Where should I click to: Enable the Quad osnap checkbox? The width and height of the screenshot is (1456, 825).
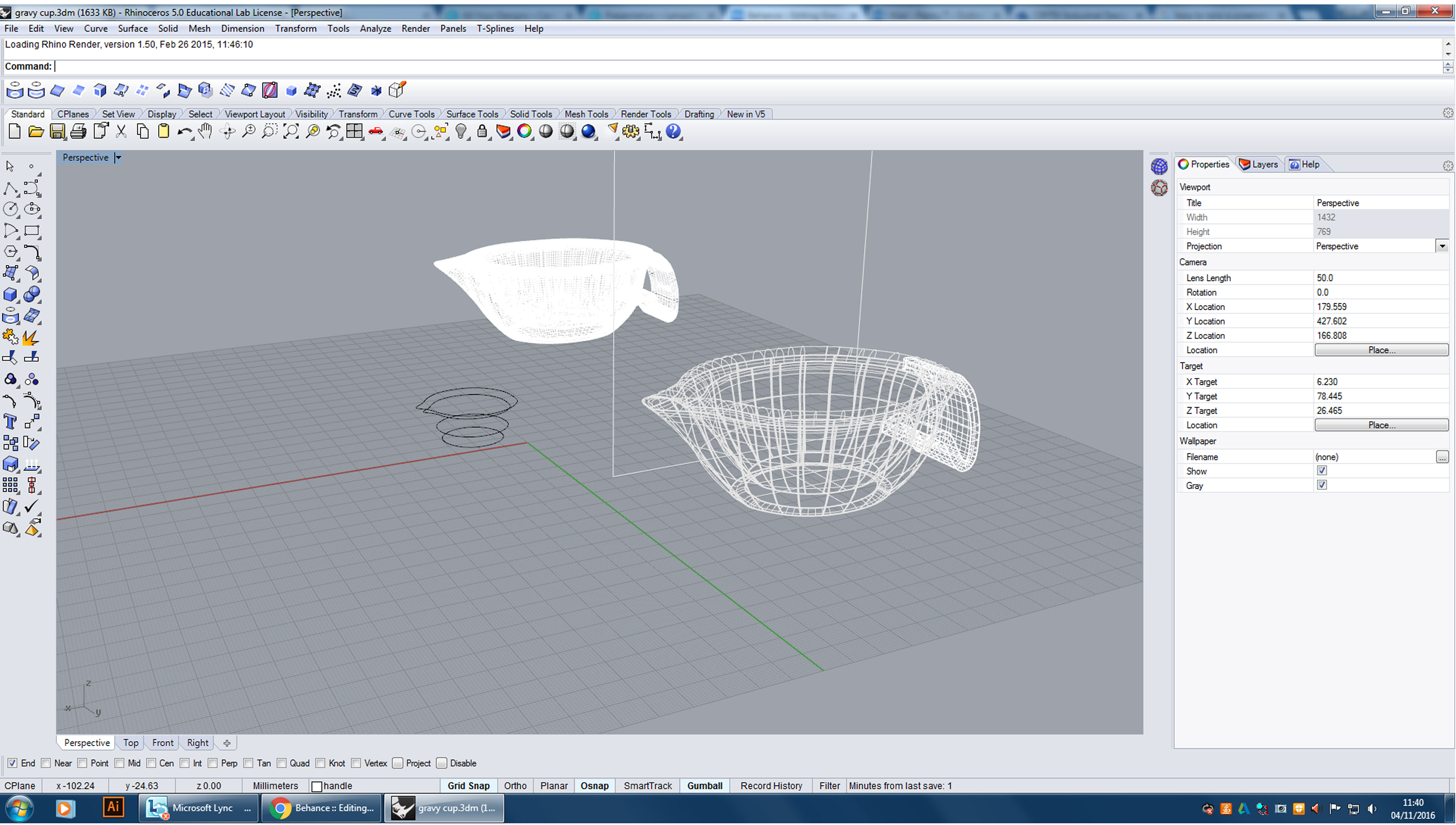coord(281,763)
